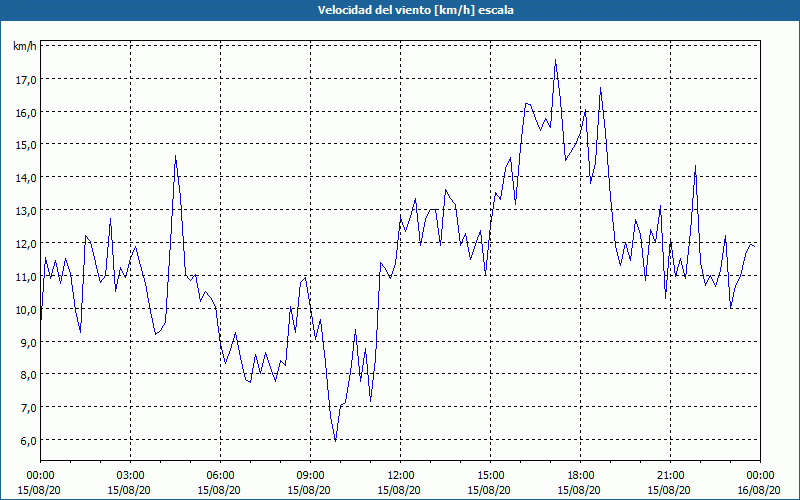The image size is (800, 500).
Task: Click the 11,0 y-axis value
Action: pyautogui.click(x=27, y=276)
